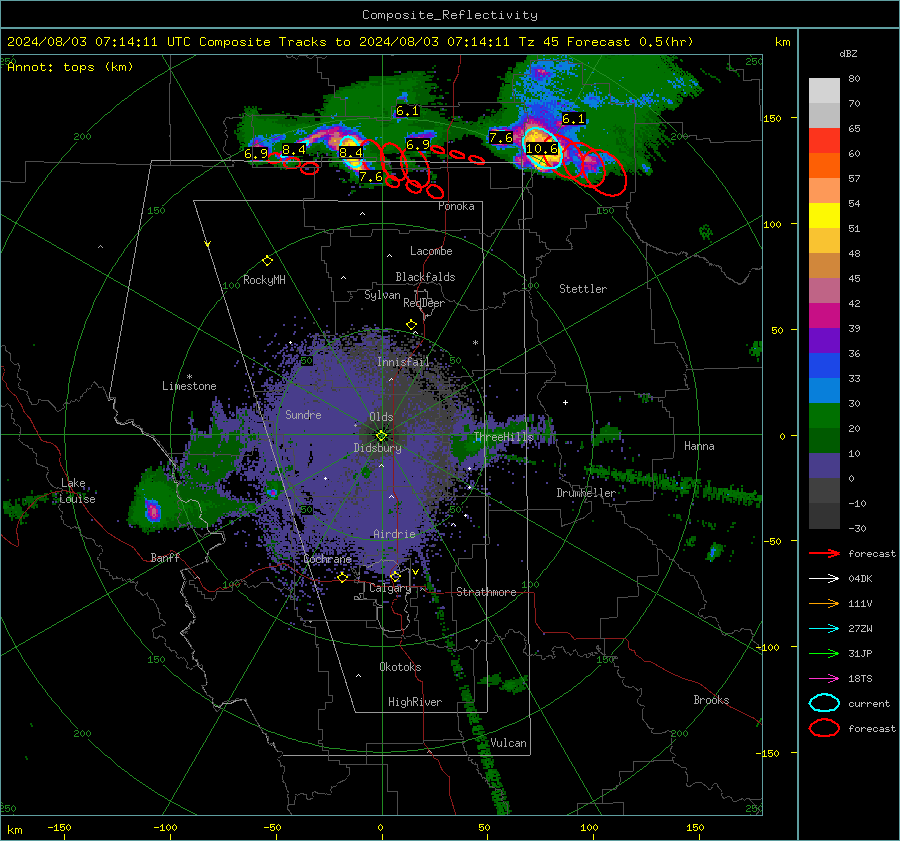
Task: Click the 80 value on dBZ scale
Action: 854,79
